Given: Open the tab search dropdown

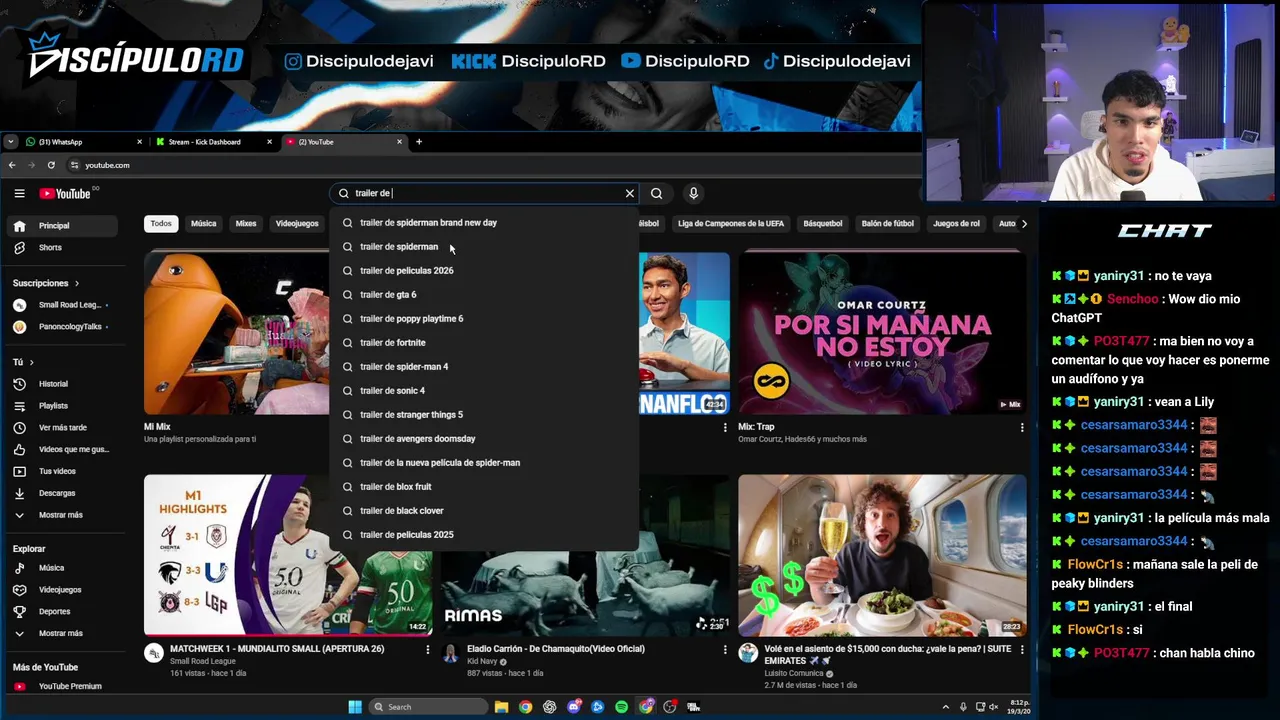Looking at the screenshot, I should pos(10,142).
